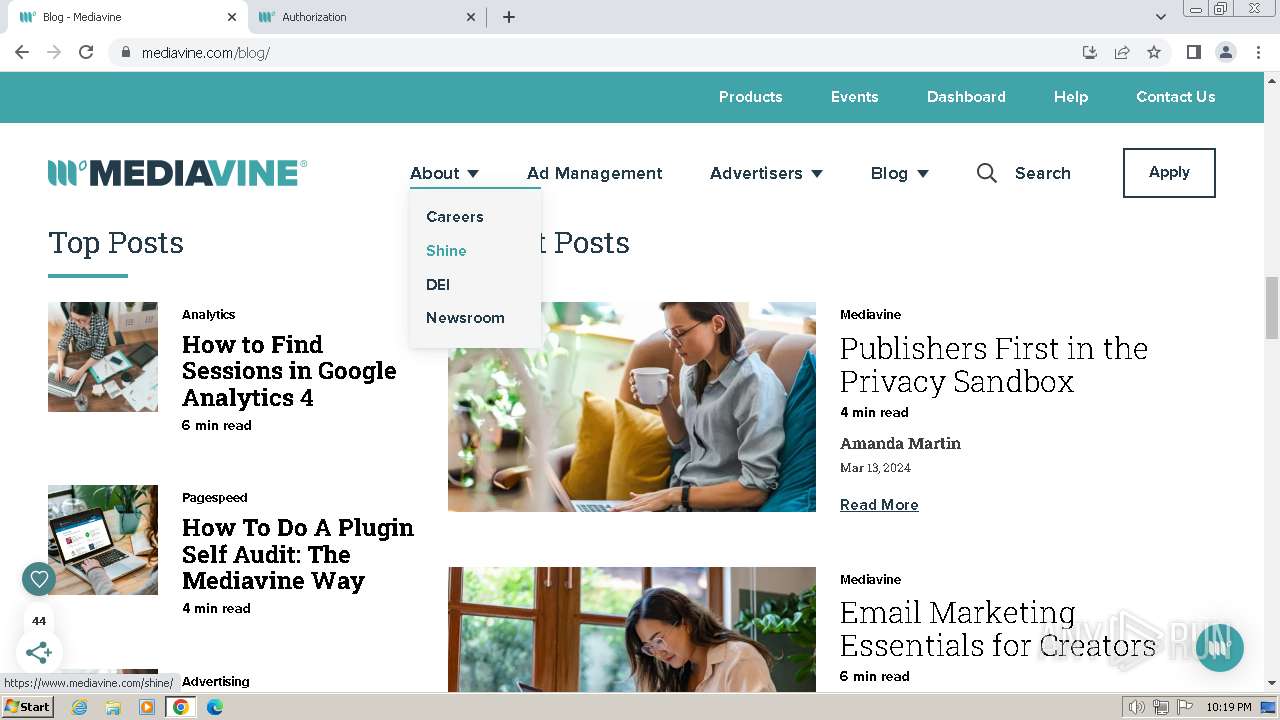This screenshot has width=1280, height=720.
Task: Close the Authorization tab
Action: pos(471,17)
